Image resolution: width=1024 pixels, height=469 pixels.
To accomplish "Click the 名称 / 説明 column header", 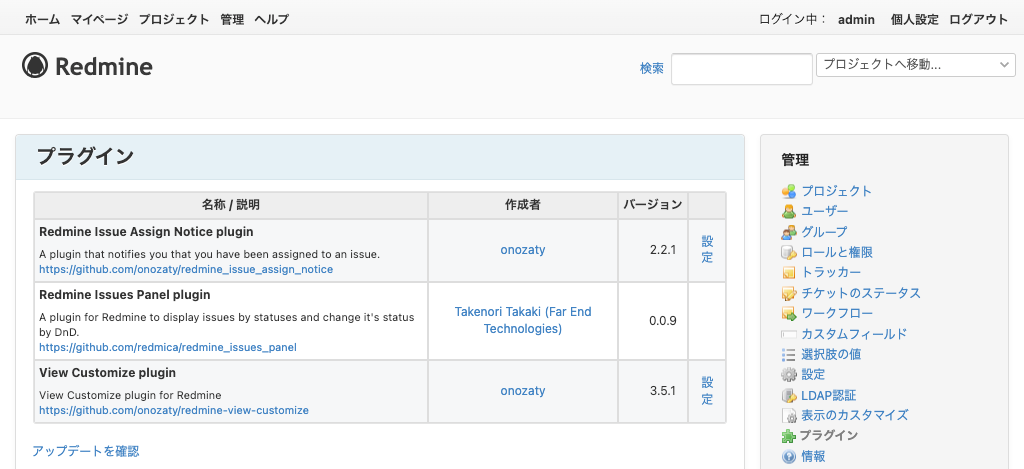I will click(231, 205).
